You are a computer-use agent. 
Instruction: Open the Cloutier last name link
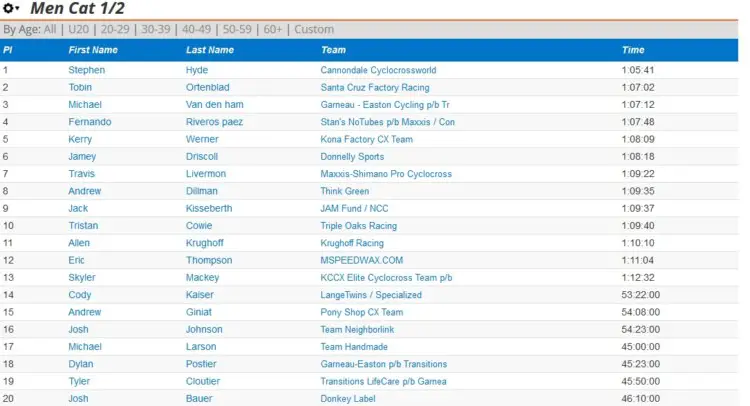[x=203, y=381]
